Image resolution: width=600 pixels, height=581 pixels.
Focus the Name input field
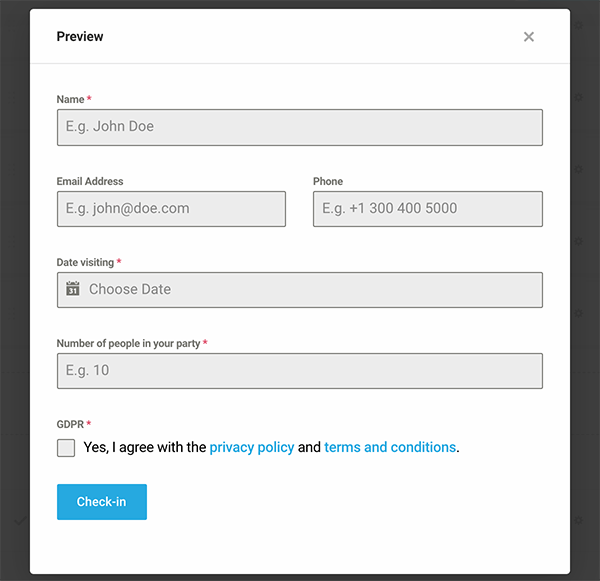click(300, 127)
